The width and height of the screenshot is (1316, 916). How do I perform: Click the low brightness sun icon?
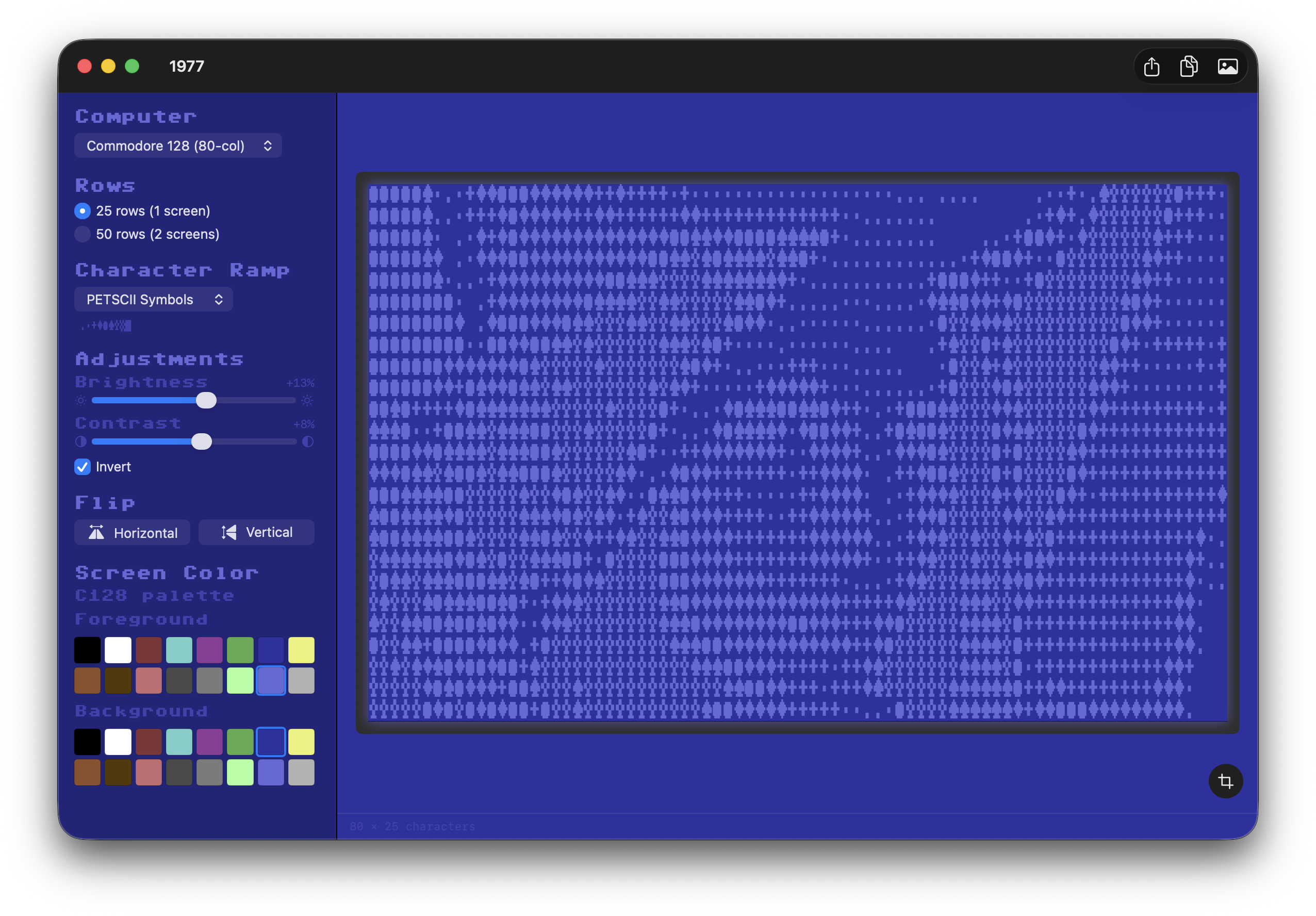pyautogui.click(x=80, y=400)
